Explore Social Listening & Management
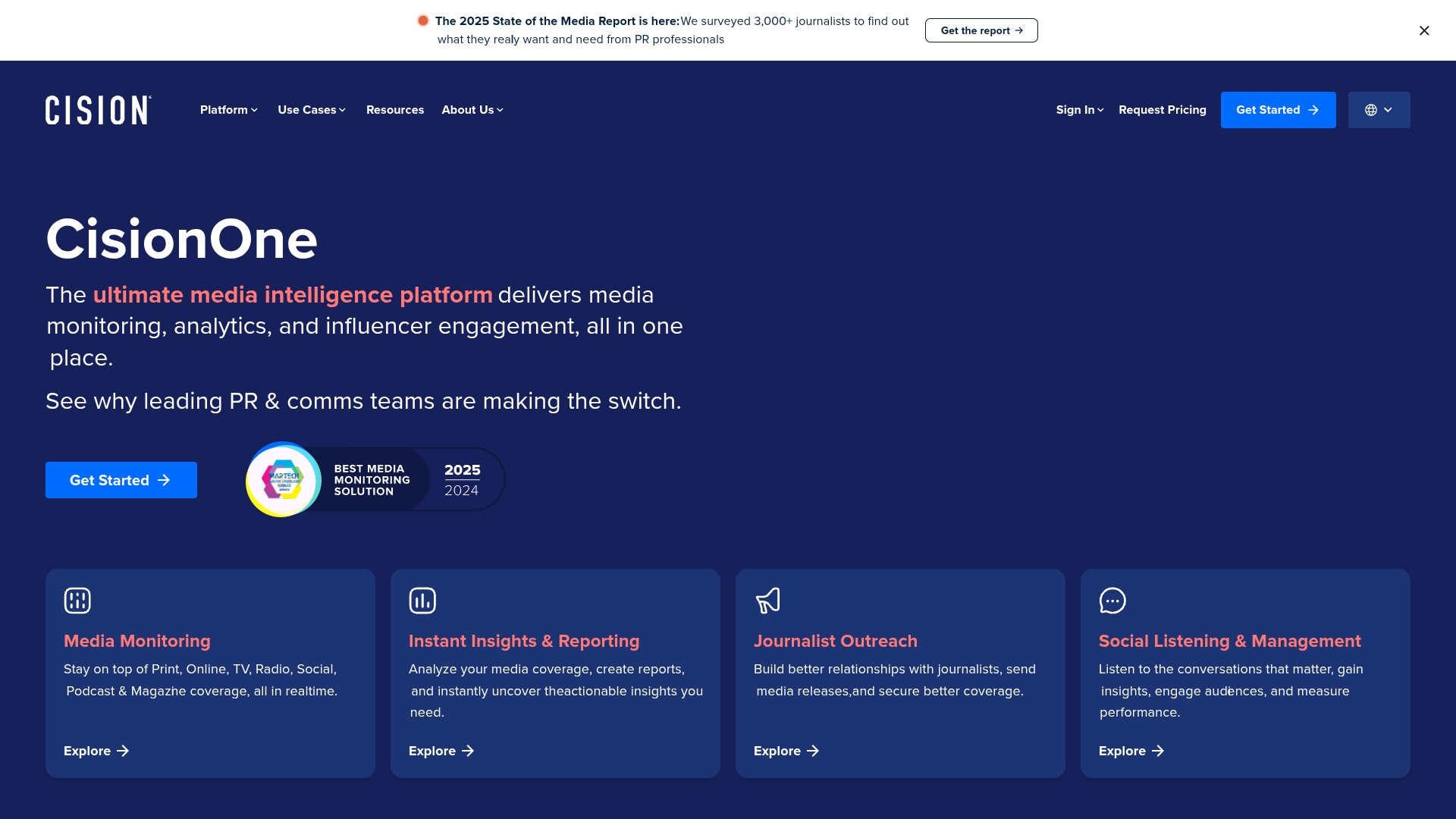Image resolution: width=1456 pixels, height=819 pixels. point(1131,751)
